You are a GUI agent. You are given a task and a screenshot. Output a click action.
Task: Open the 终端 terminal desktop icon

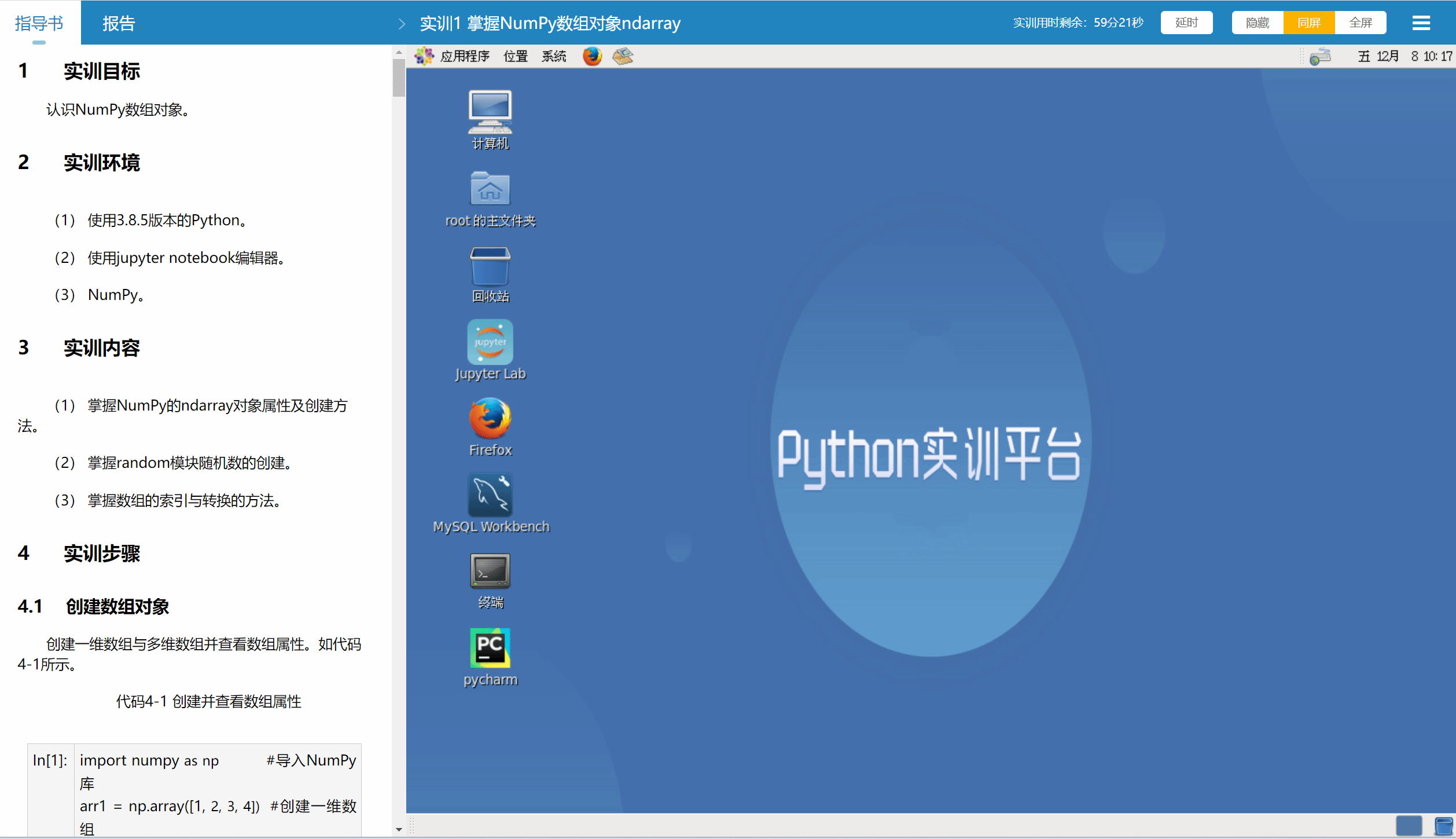point(490,572)
